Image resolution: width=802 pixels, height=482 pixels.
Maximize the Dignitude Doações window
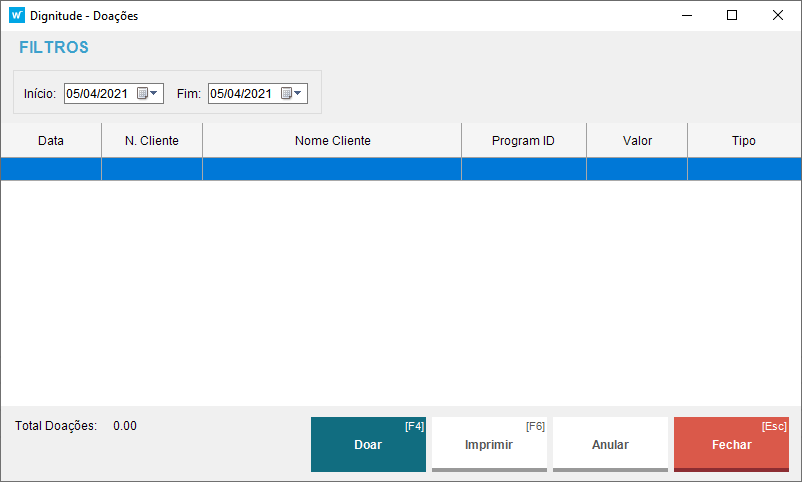coord(732,16)
